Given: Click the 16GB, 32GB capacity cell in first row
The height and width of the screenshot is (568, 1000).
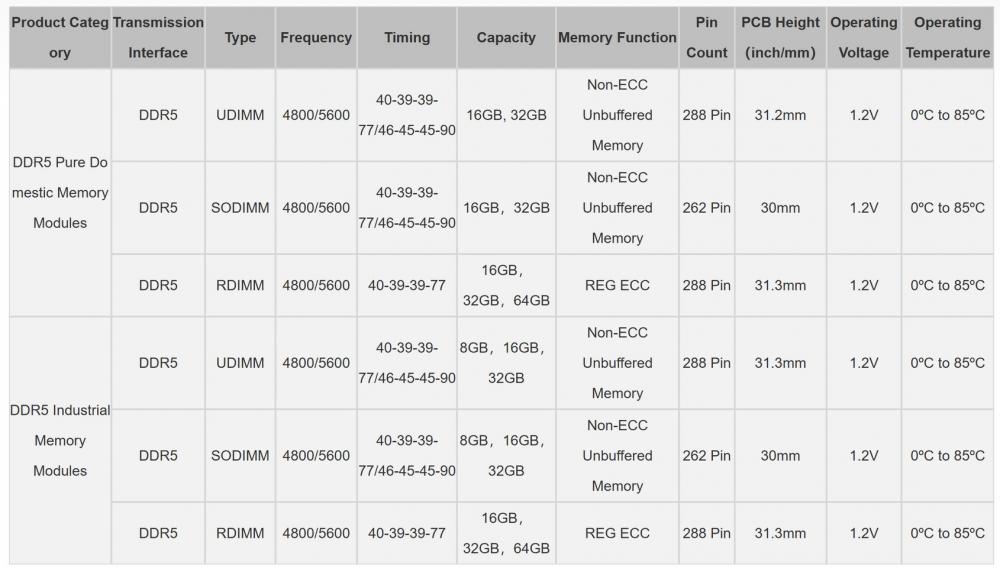Looking at the screenshot, I should (x=506, y=115).
